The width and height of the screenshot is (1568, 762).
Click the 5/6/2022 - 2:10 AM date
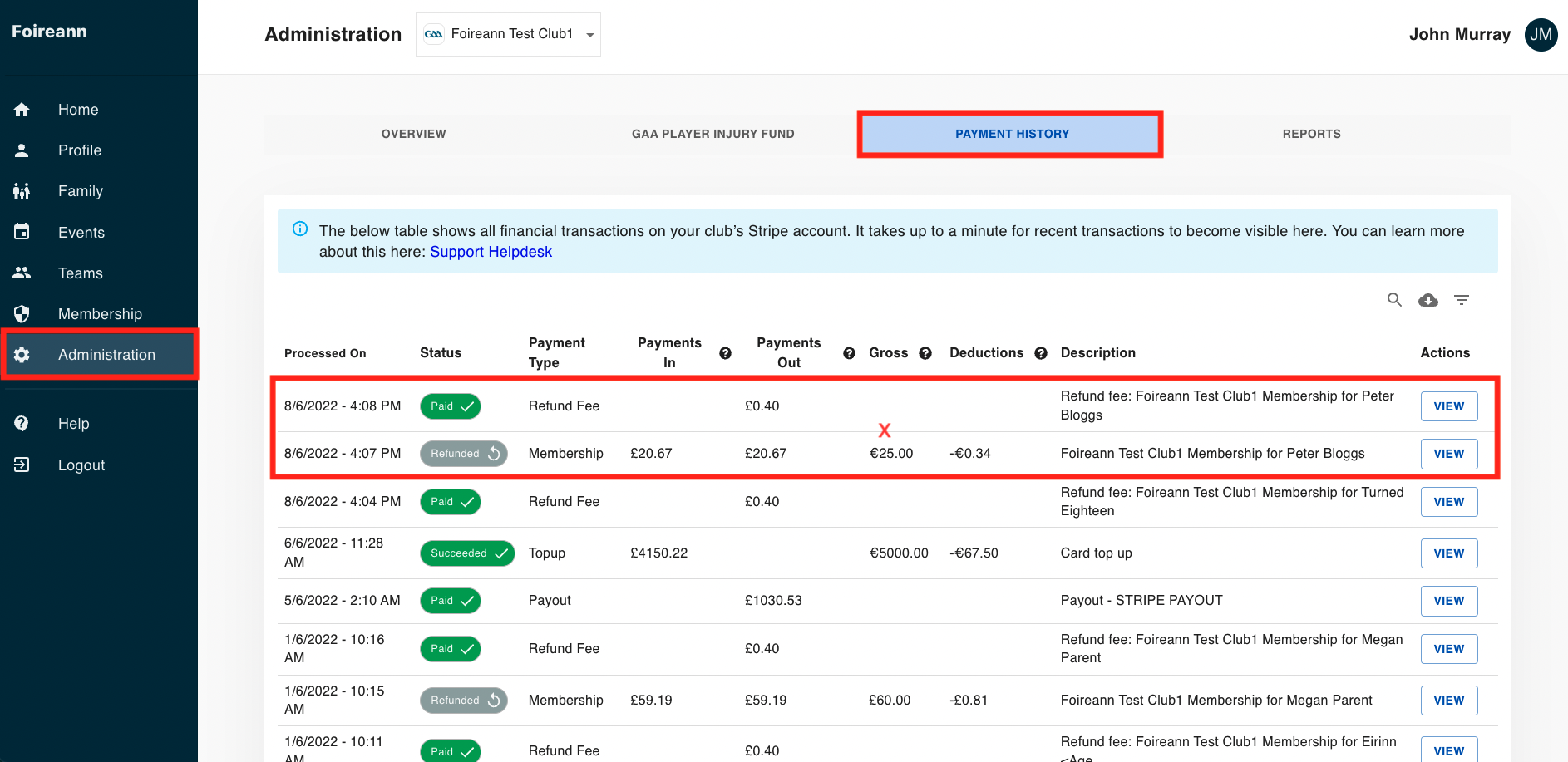tap(343, 601)
